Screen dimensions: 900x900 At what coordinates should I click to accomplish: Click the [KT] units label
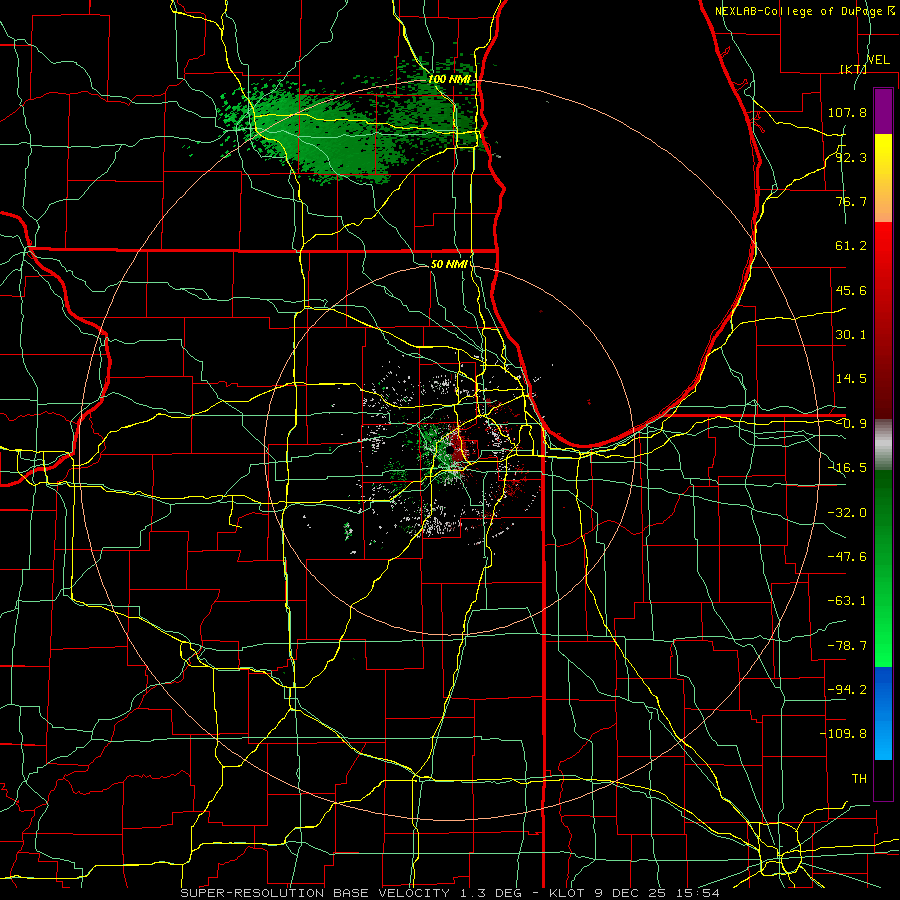coord(853,69)
